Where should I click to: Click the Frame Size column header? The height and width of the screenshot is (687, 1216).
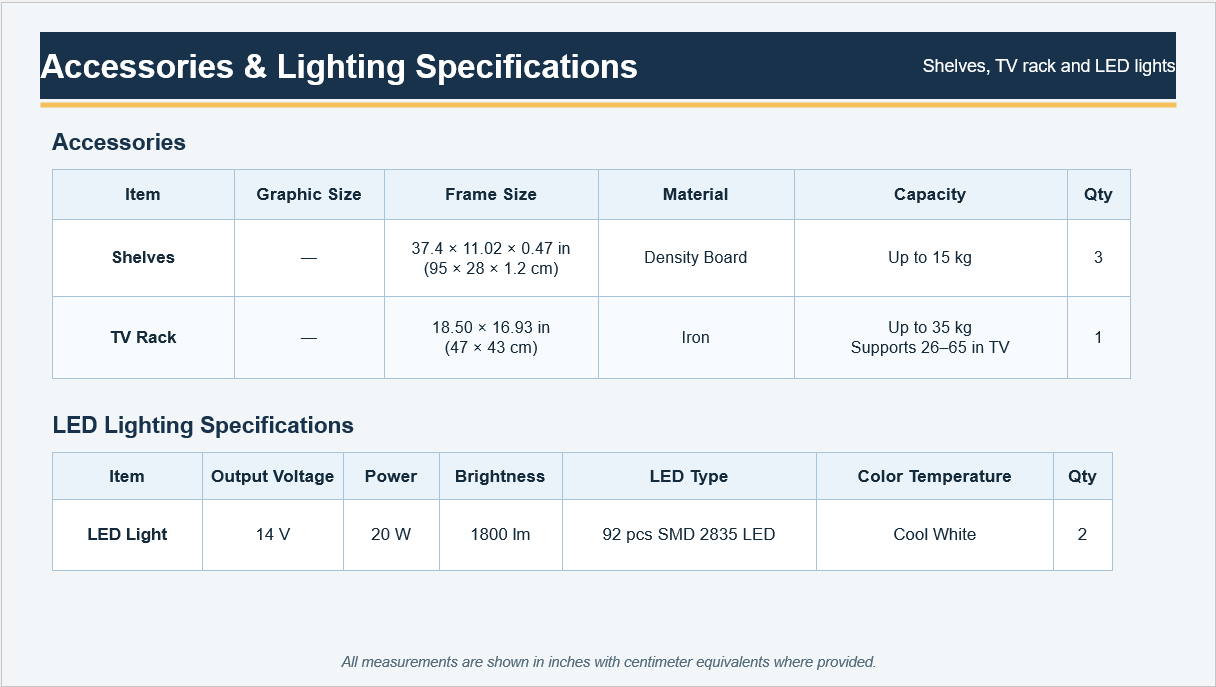pyautogui.click(x=491, y=194)
